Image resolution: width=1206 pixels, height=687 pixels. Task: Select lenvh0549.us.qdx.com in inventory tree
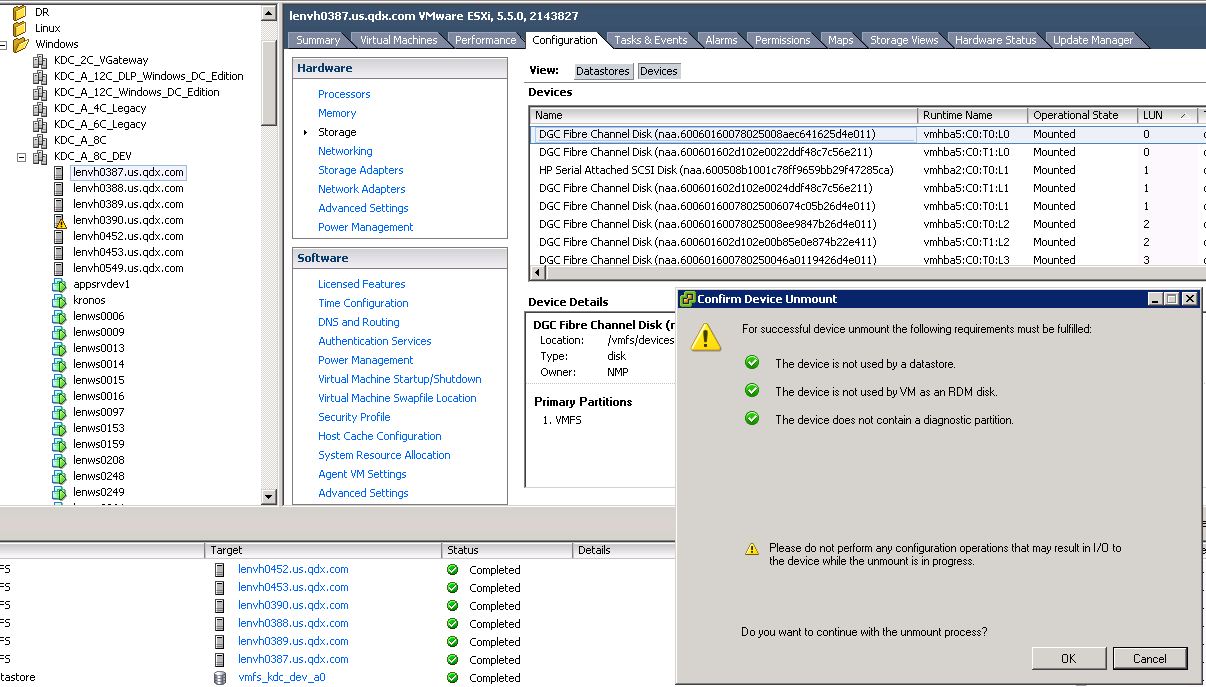coord(128,268)
